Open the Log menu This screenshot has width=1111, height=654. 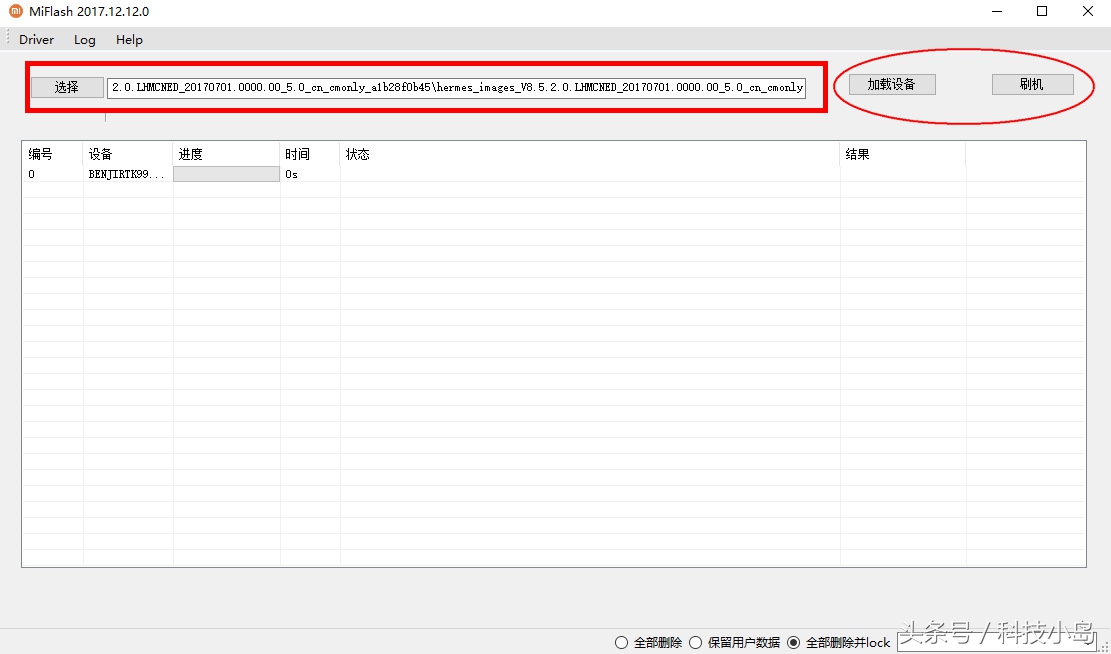click(x=84, y=40)
